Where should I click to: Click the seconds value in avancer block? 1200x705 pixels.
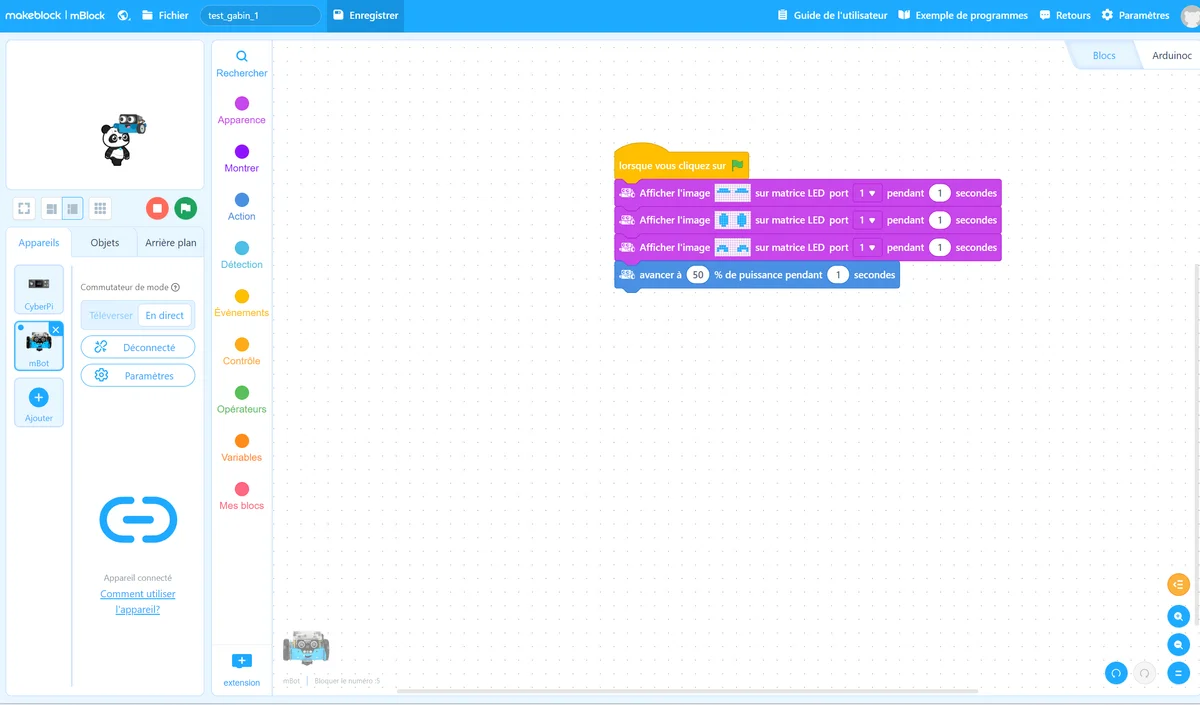click(x=838, y=274)
